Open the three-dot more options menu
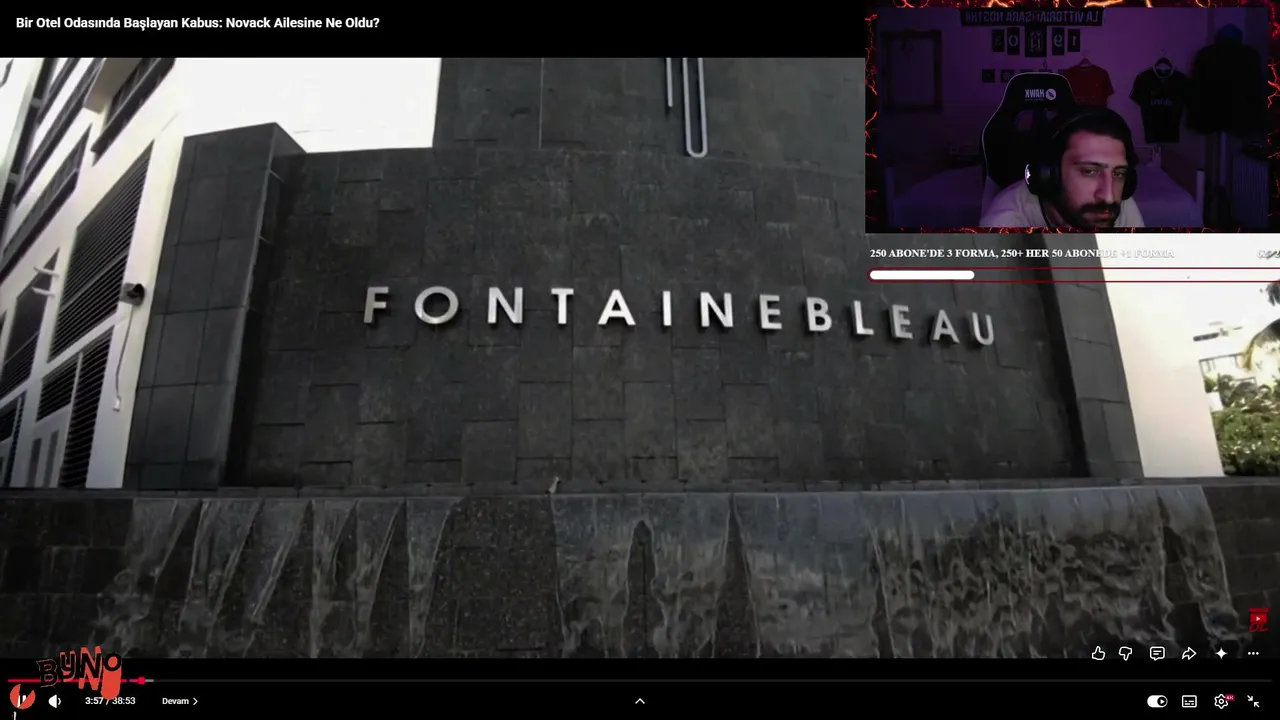This screenshot has width=1280, height=720. tap(1253, 653)
